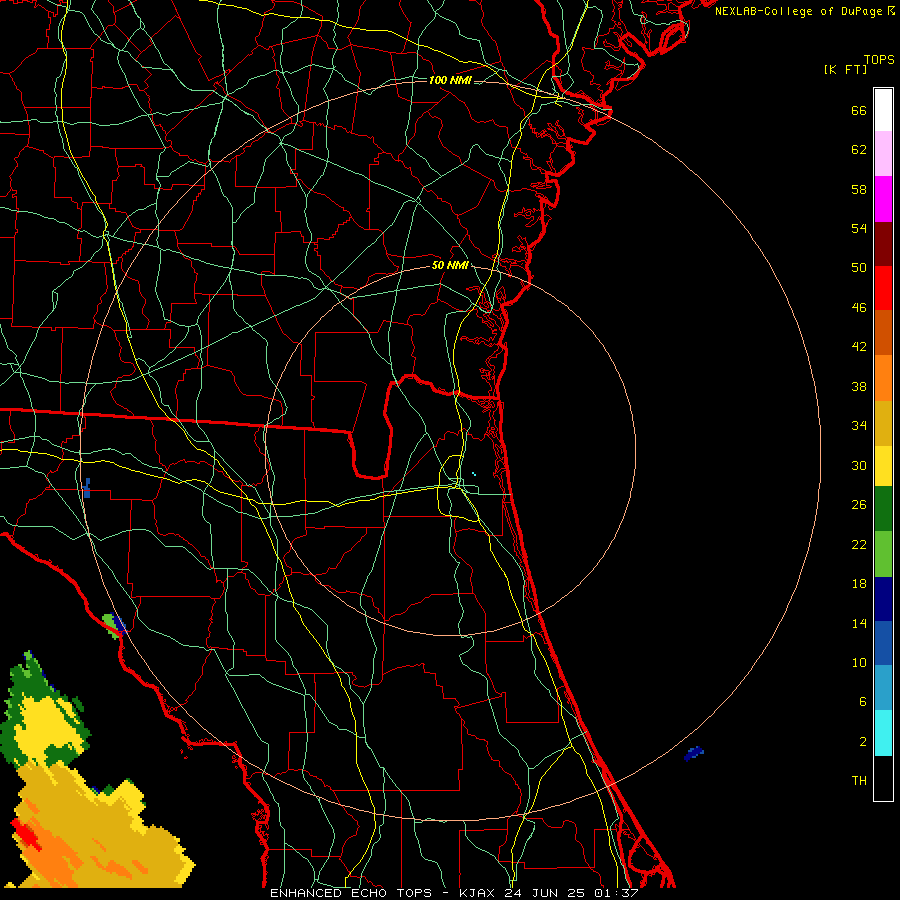Image resolution: width=900 pixels, height=900 pixels.
Task: Click the navy 18 K FT legend swatch
Action: tap(883, 599)
